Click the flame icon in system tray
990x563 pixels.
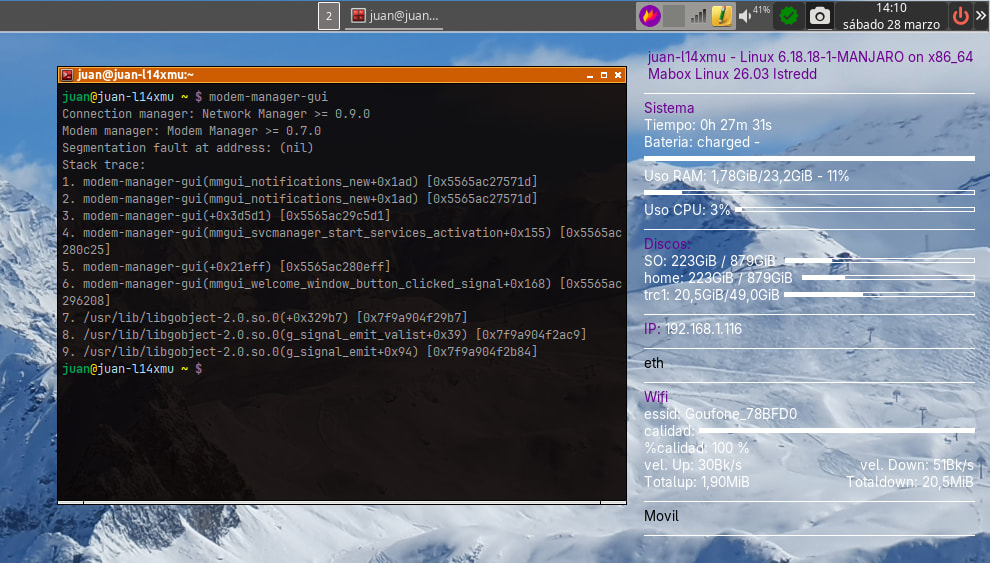click(650, 16)
